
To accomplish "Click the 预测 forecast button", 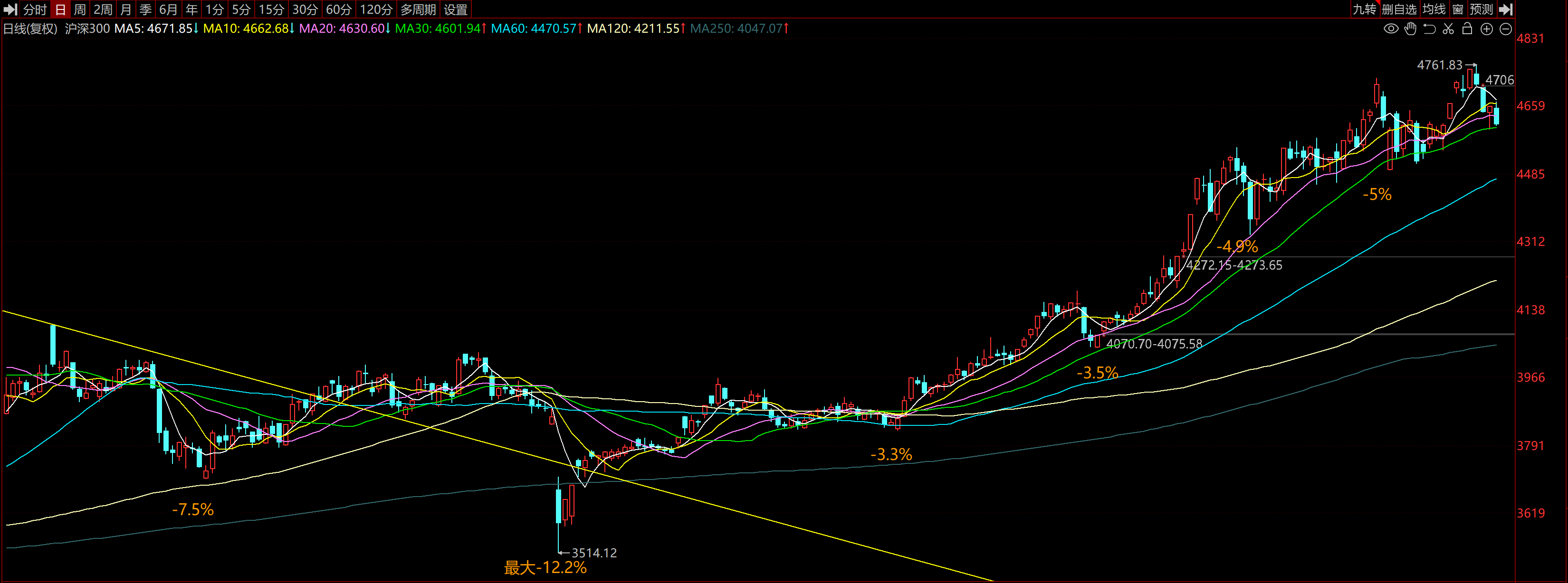I will coord(1481,9).
